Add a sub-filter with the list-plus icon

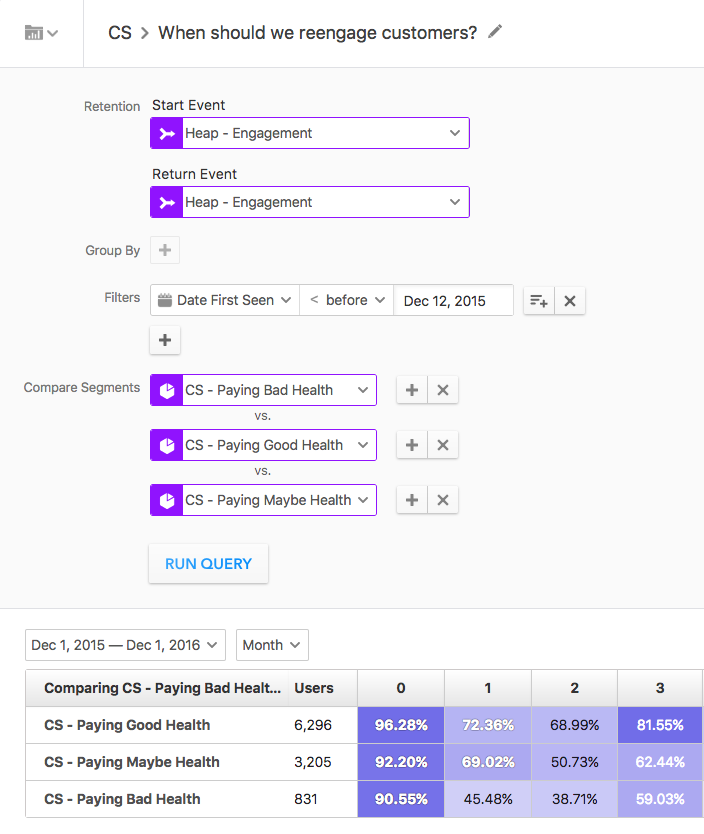point(539,301)
